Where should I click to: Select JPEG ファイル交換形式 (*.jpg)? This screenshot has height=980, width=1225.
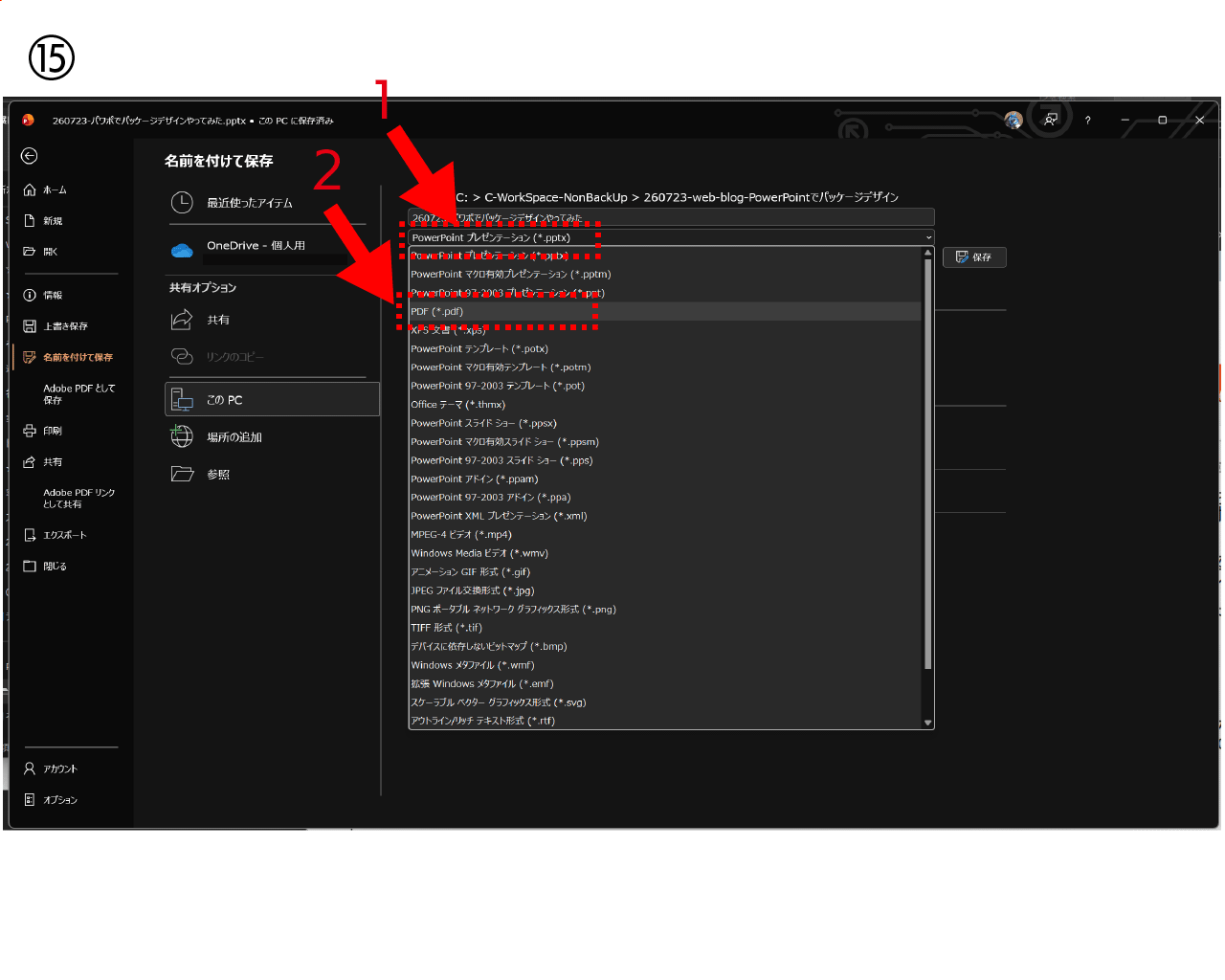665,591
